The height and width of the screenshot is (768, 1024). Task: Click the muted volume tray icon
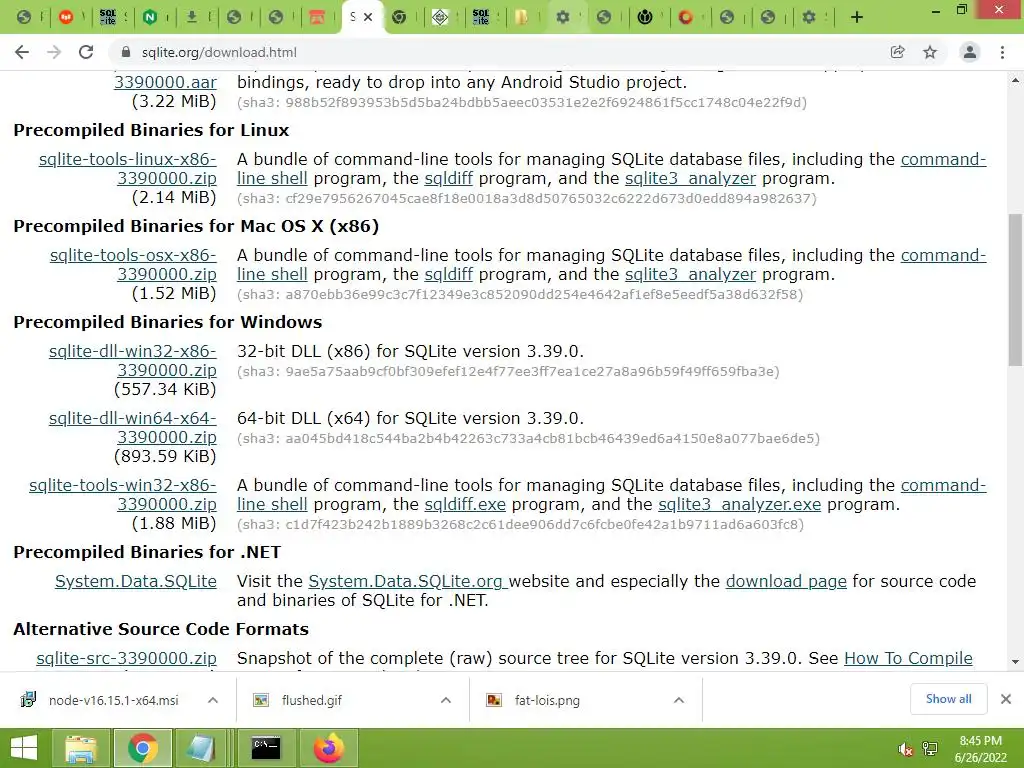(x=906, y=749)
